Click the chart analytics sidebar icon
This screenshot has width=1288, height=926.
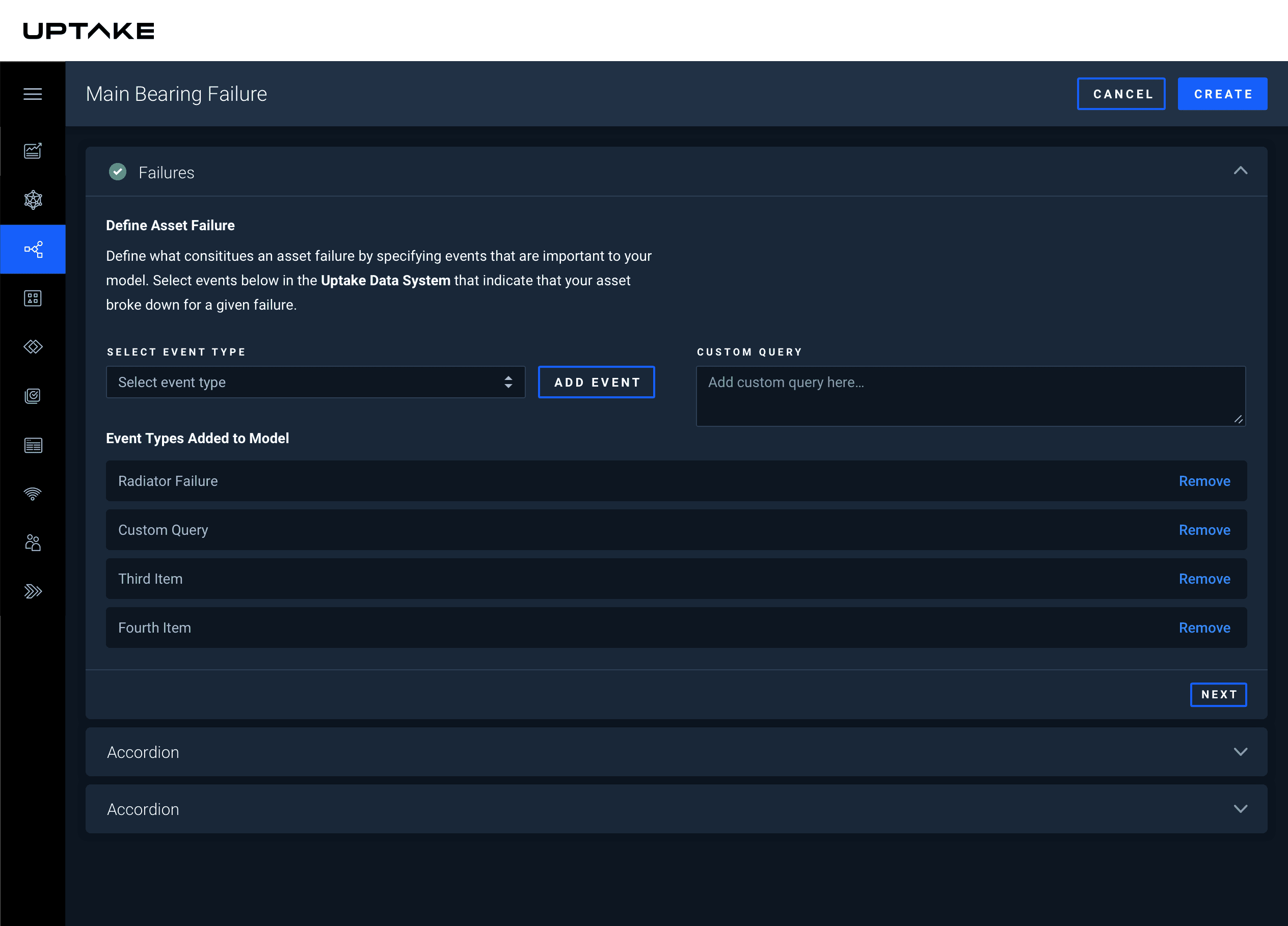[33, 151]
